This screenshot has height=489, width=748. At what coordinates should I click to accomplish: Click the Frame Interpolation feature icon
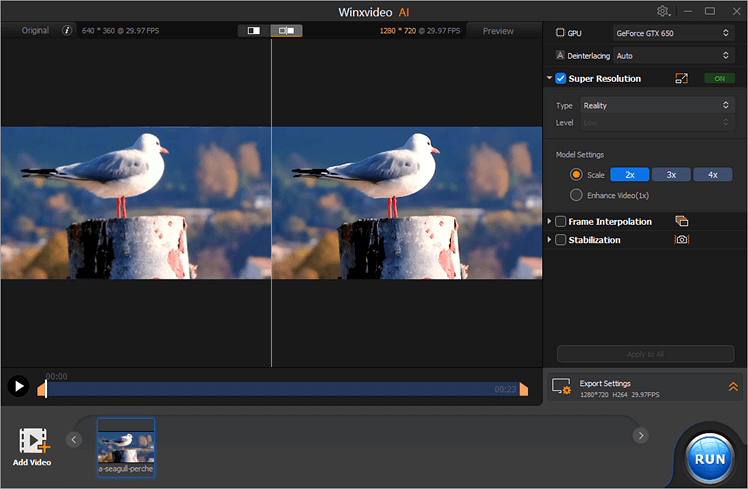coord(682,221)
